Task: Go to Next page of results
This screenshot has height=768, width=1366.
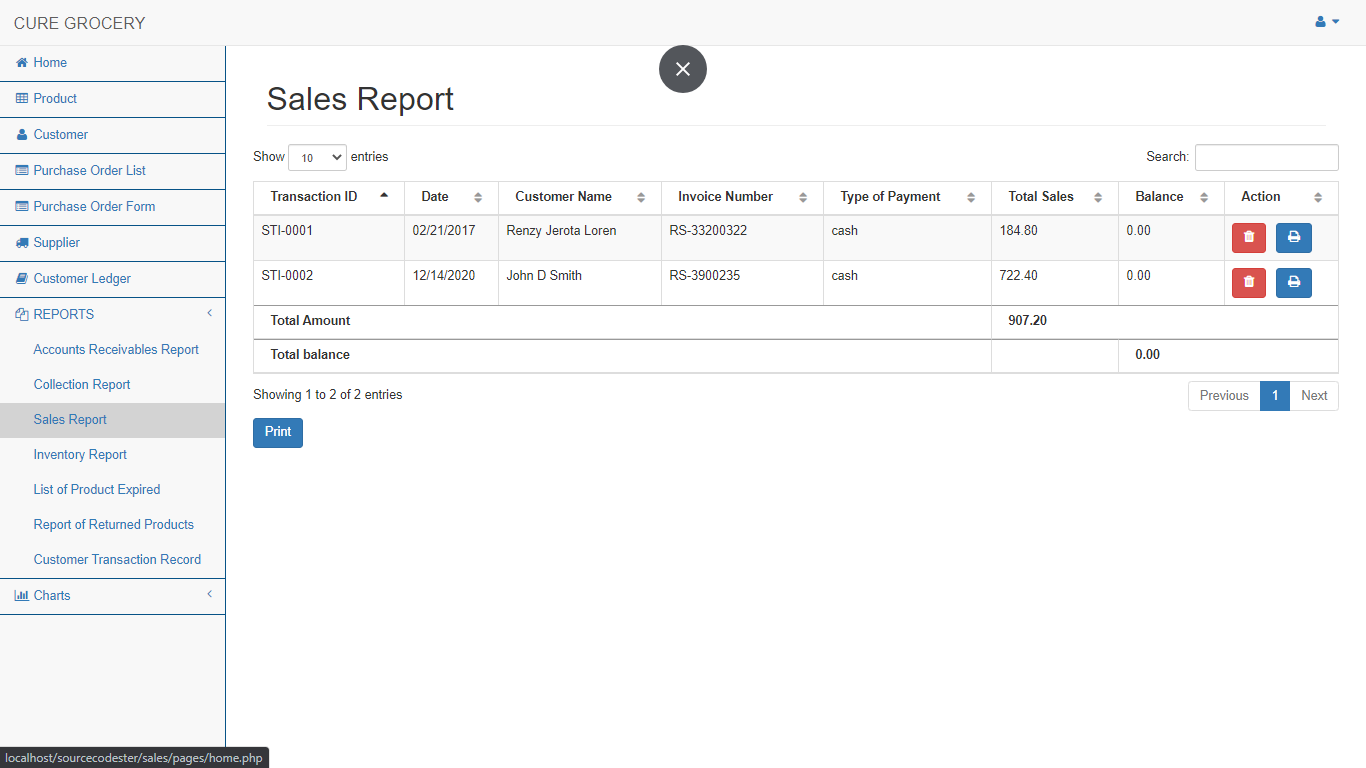Action: pos(1313,395)
